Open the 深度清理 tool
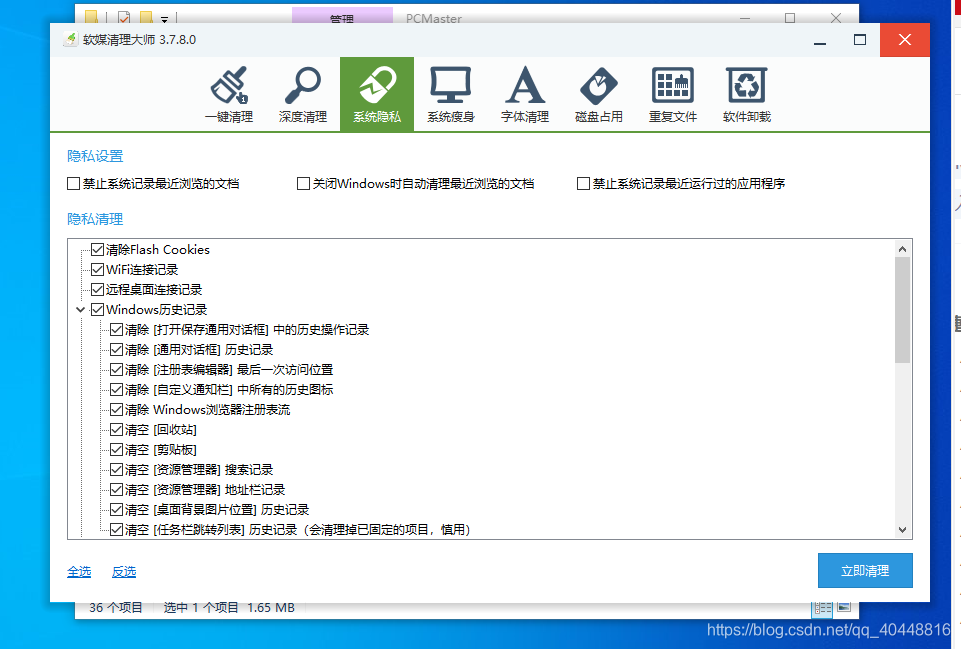The height and width of the screenshot is (649, 961). coord(302,93)
